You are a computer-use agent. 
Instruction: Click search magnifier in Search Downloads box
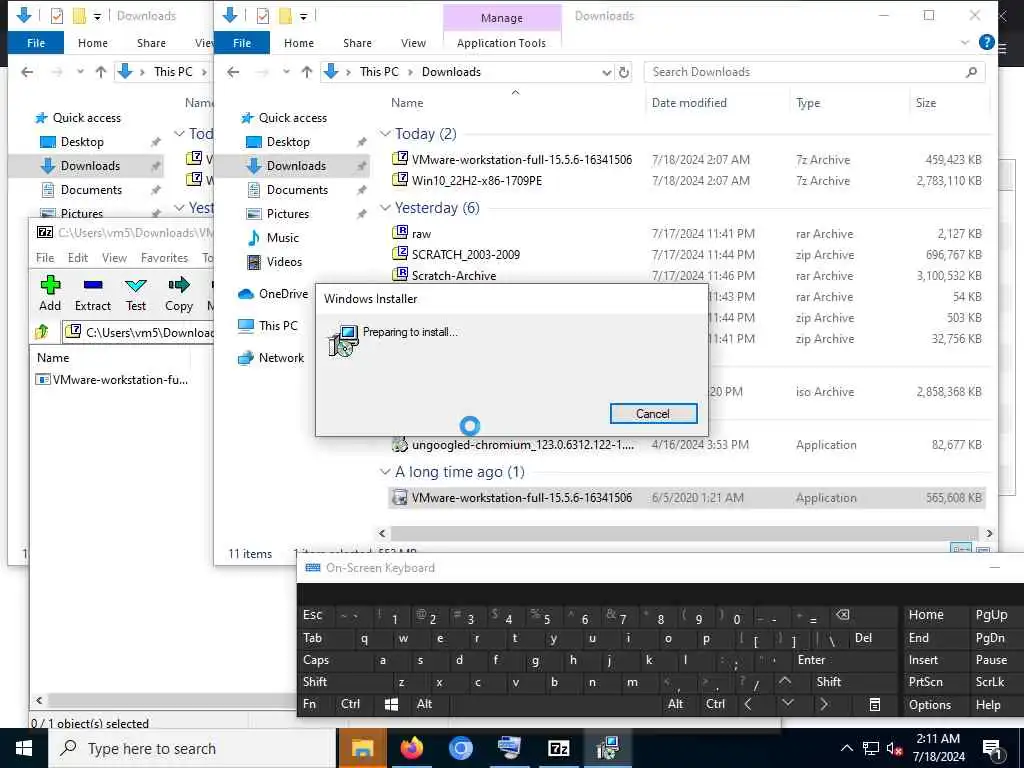tap(971, 72)
